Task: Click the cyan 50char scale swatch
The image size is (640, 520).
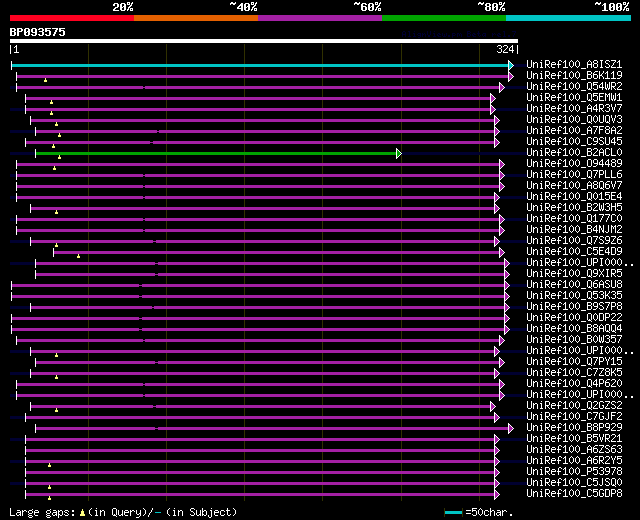Action: click(453, 512)
